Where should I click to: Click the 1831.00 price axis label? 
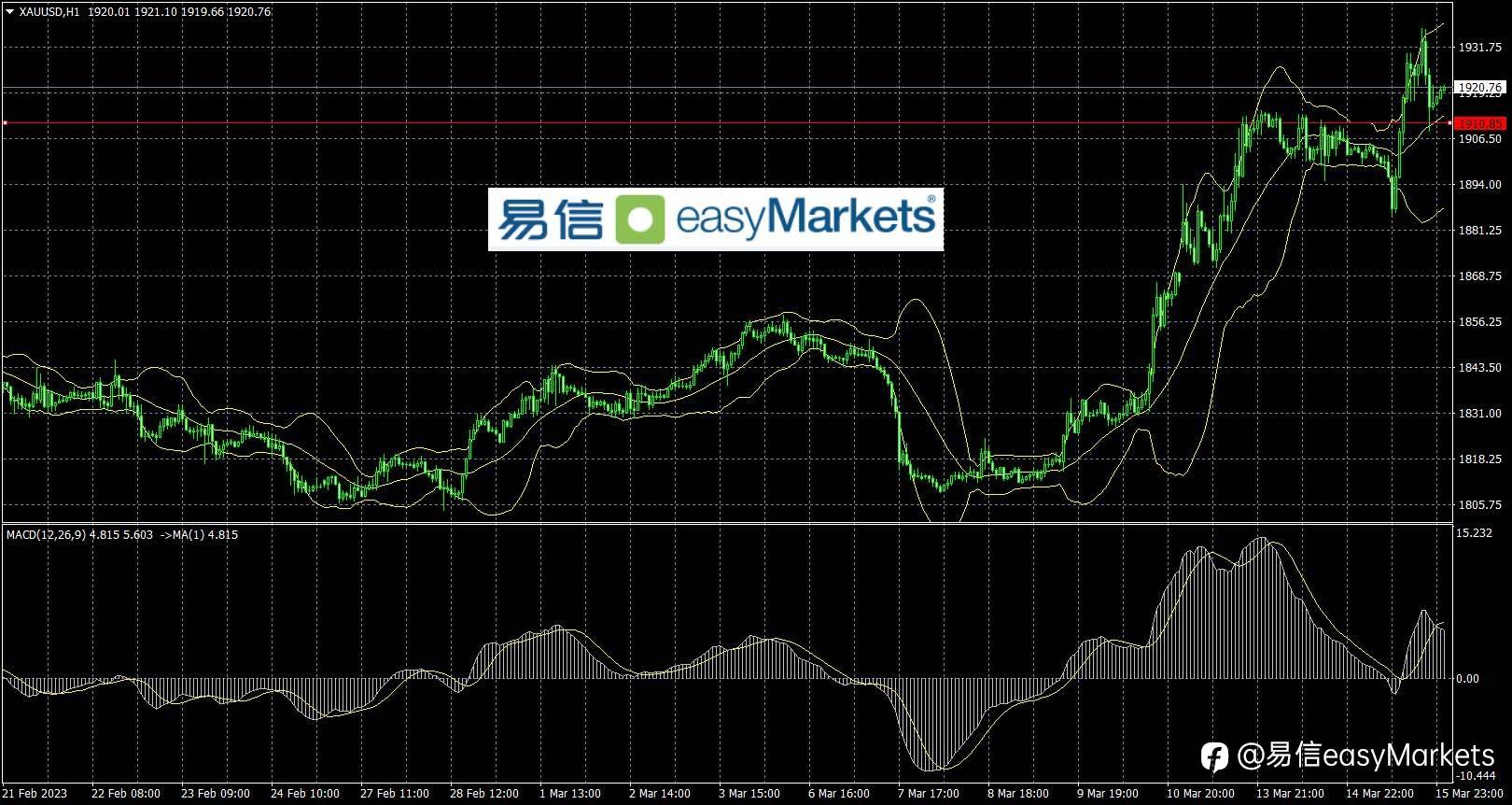1480,414
